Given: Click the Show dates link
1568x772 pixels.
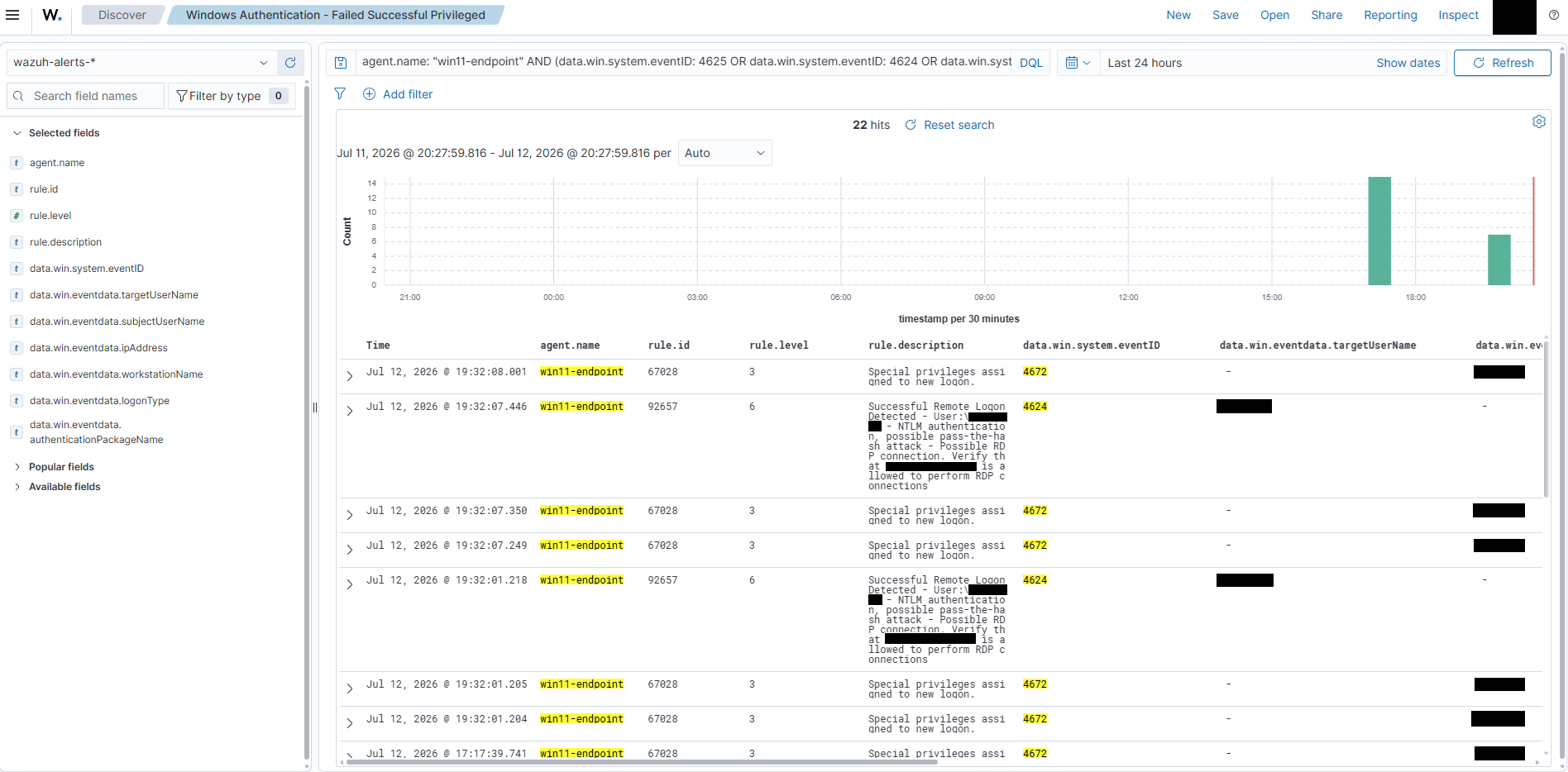Looking at the screenshot, I should [1408, 63].
